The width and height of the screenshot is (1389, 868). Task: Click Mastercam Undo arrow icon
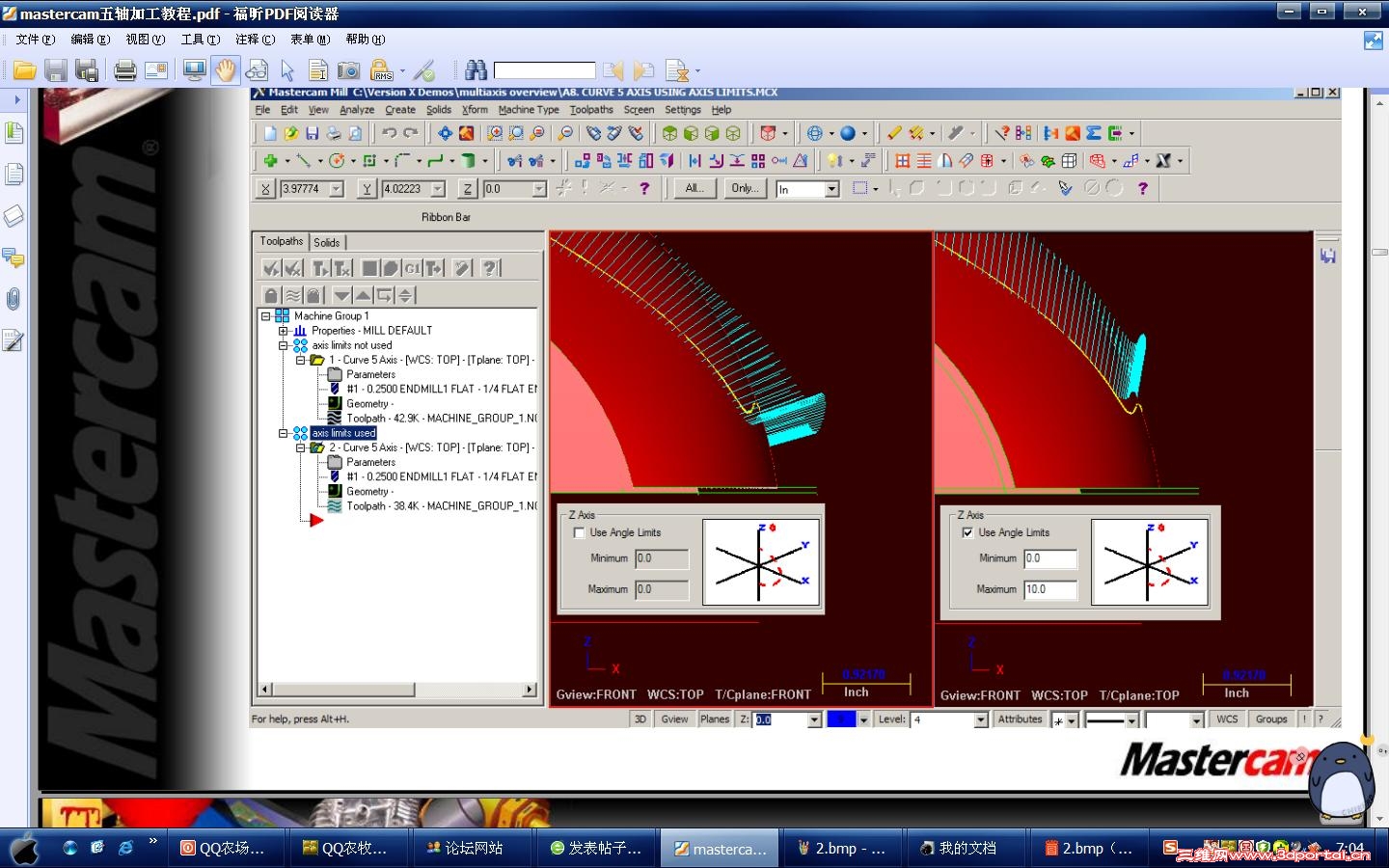pyautogui.click(x=390, y=133)
